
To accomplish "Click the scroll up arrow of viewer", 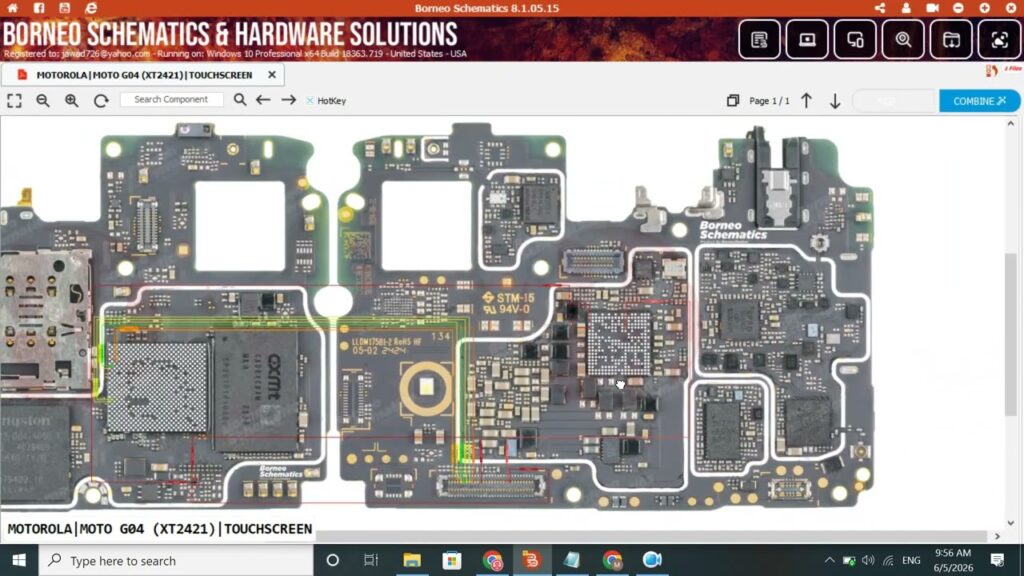I will pos(1011,123).
